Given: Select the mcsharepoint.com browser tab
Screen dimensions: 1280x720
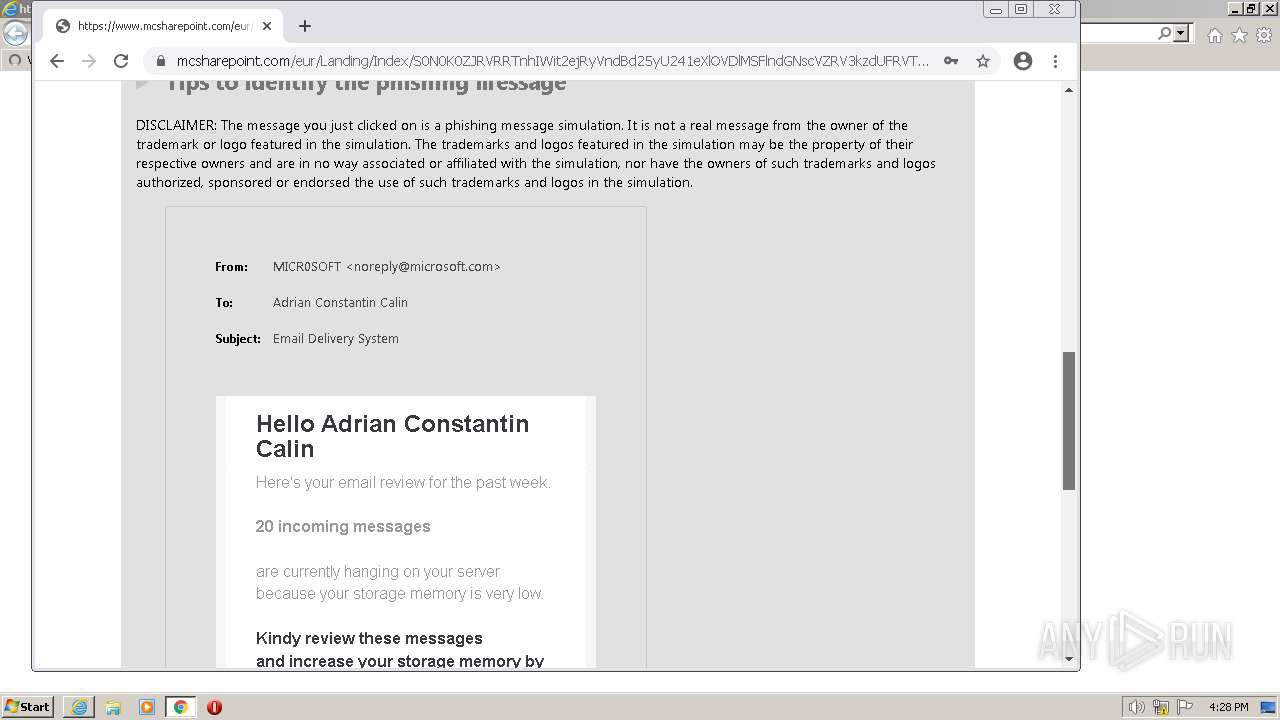Looking at the screenshot, I should tap(164, 26).
